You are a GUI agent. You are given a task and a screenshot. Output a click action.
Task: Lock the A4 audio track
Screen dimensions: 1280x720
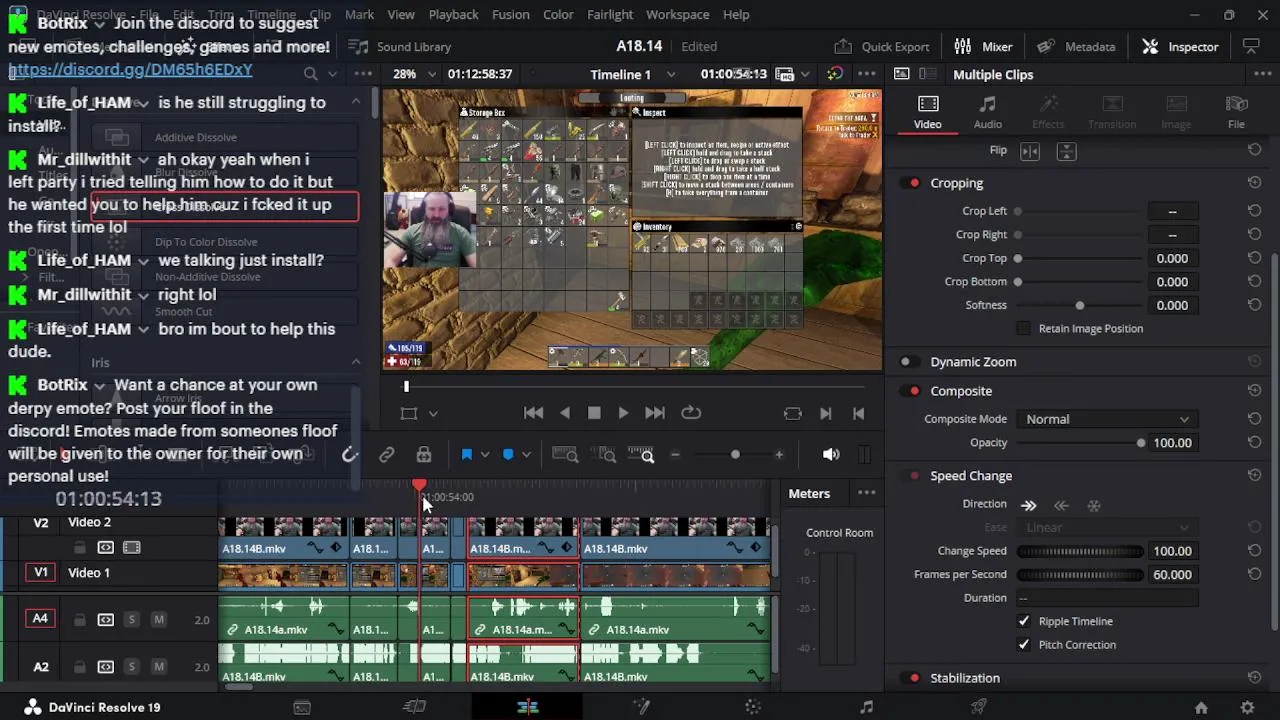point(80,620)
